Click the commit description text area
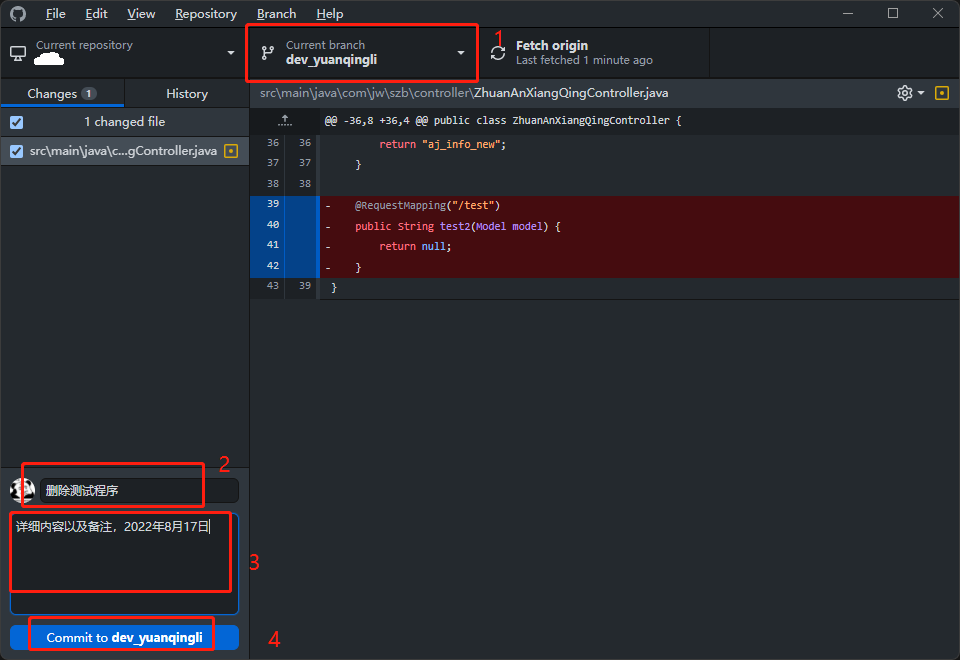 point(124,563)
